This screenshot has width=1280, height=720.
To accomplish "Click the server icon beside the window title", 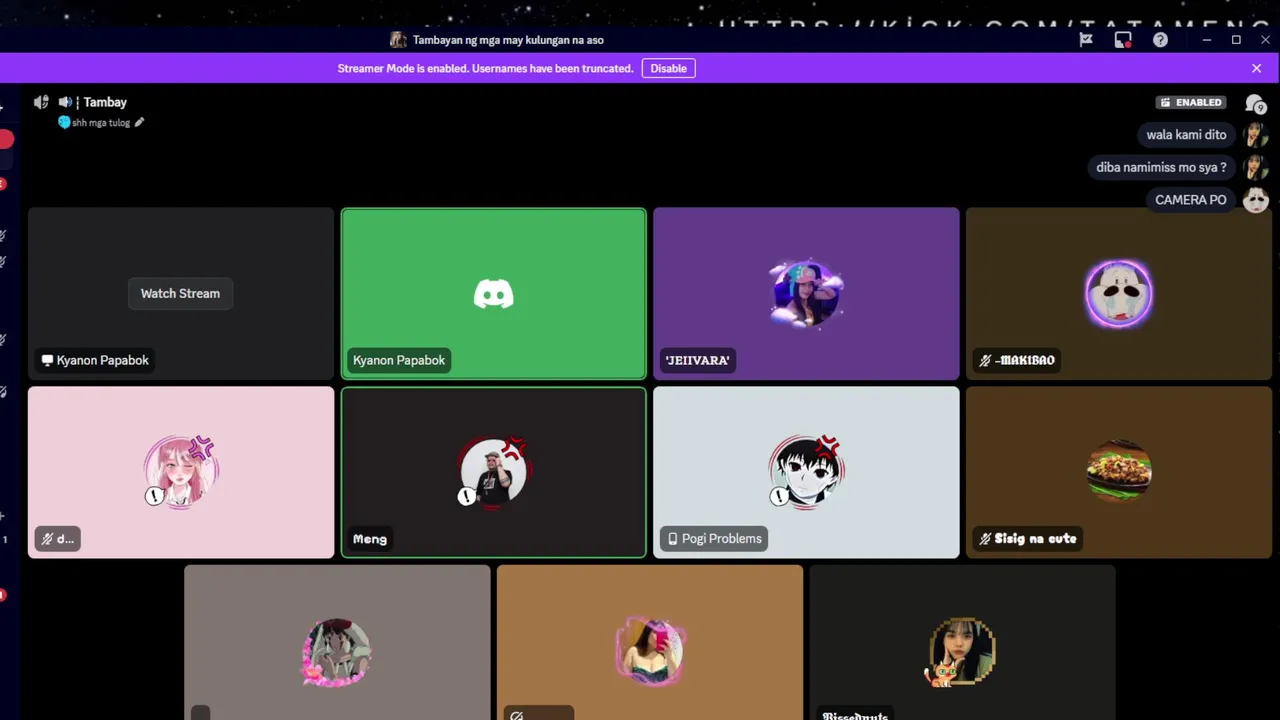I will pyautogui.click(x=398, y=40).
